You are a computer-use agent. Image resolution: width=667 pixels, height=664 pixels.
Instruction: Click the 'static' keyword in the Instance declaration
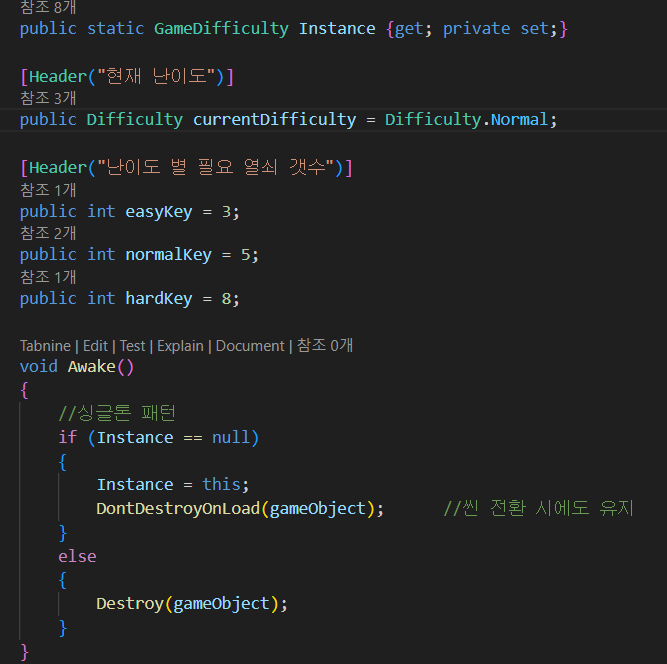tap(116, 29)
